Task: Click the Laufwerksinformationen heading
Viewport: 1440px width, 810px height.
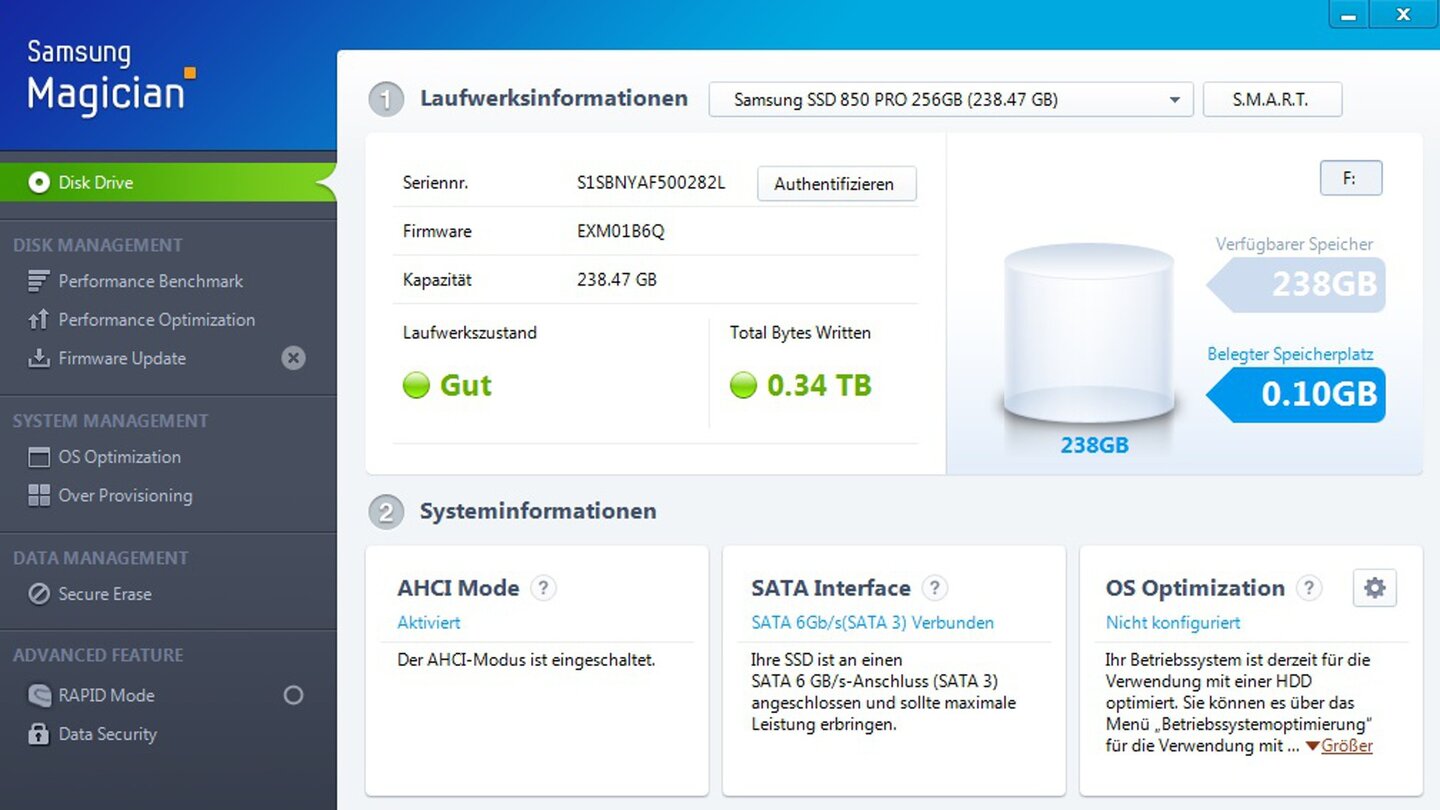Action: click(554, 98)
